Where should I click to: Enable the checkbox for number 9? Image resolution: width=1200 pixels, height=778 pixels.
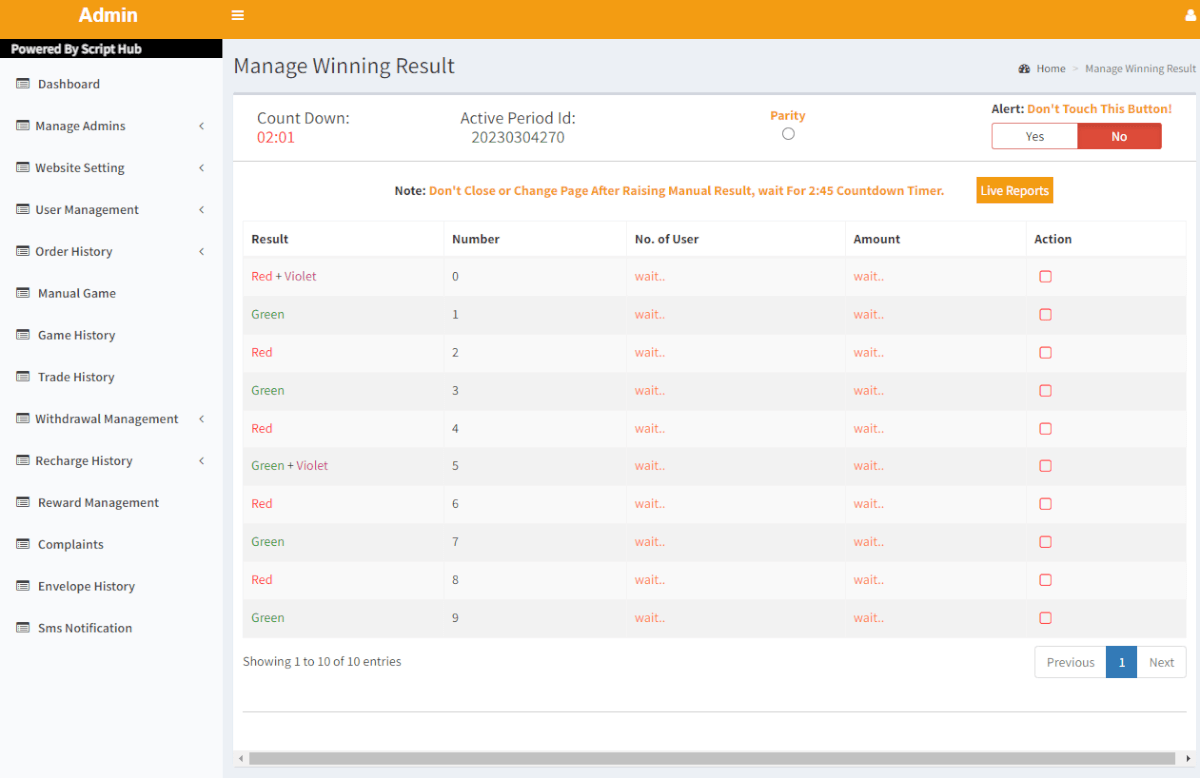pos(1045,618)
